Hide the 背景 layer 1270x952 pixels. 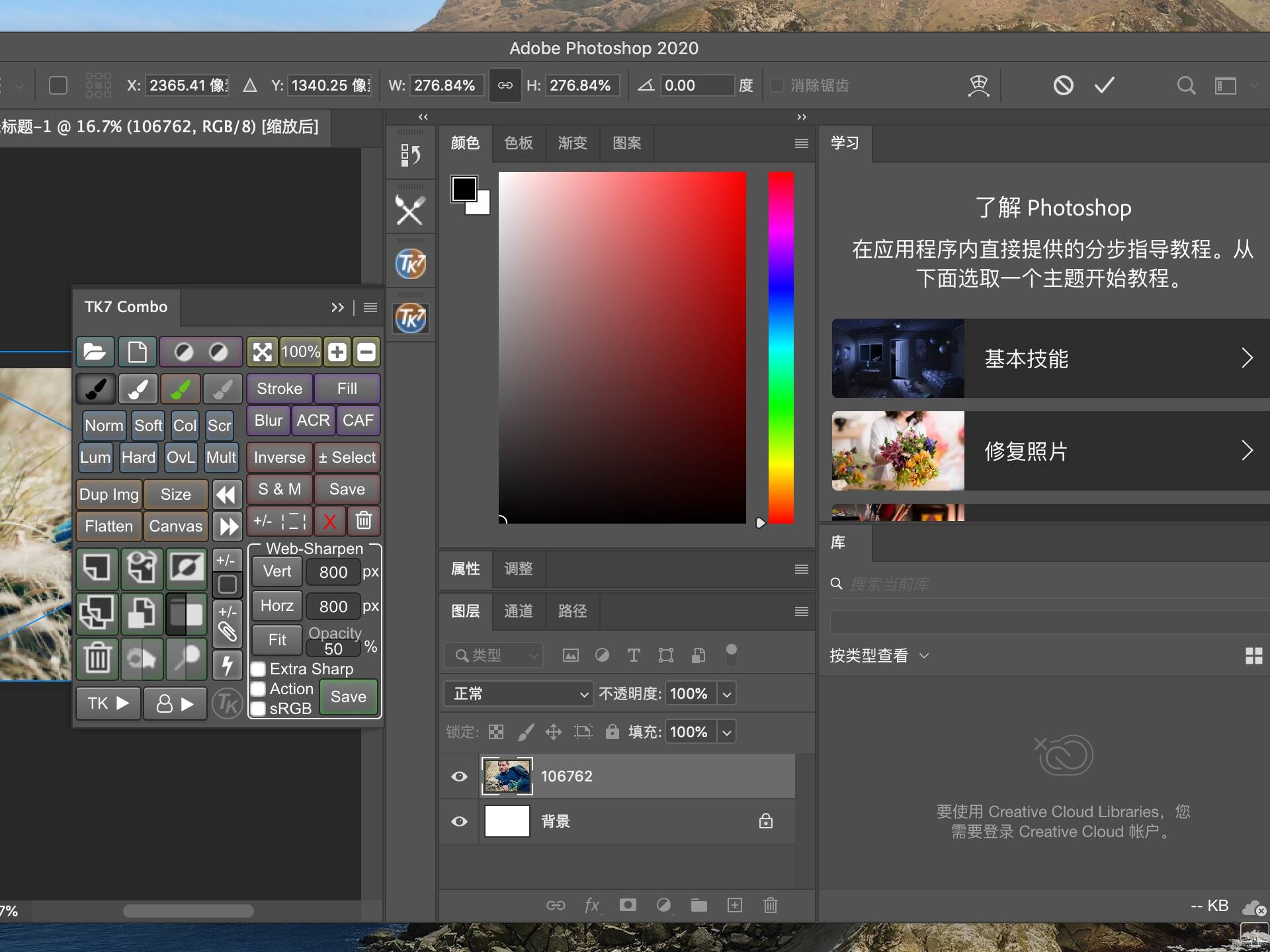458,821
